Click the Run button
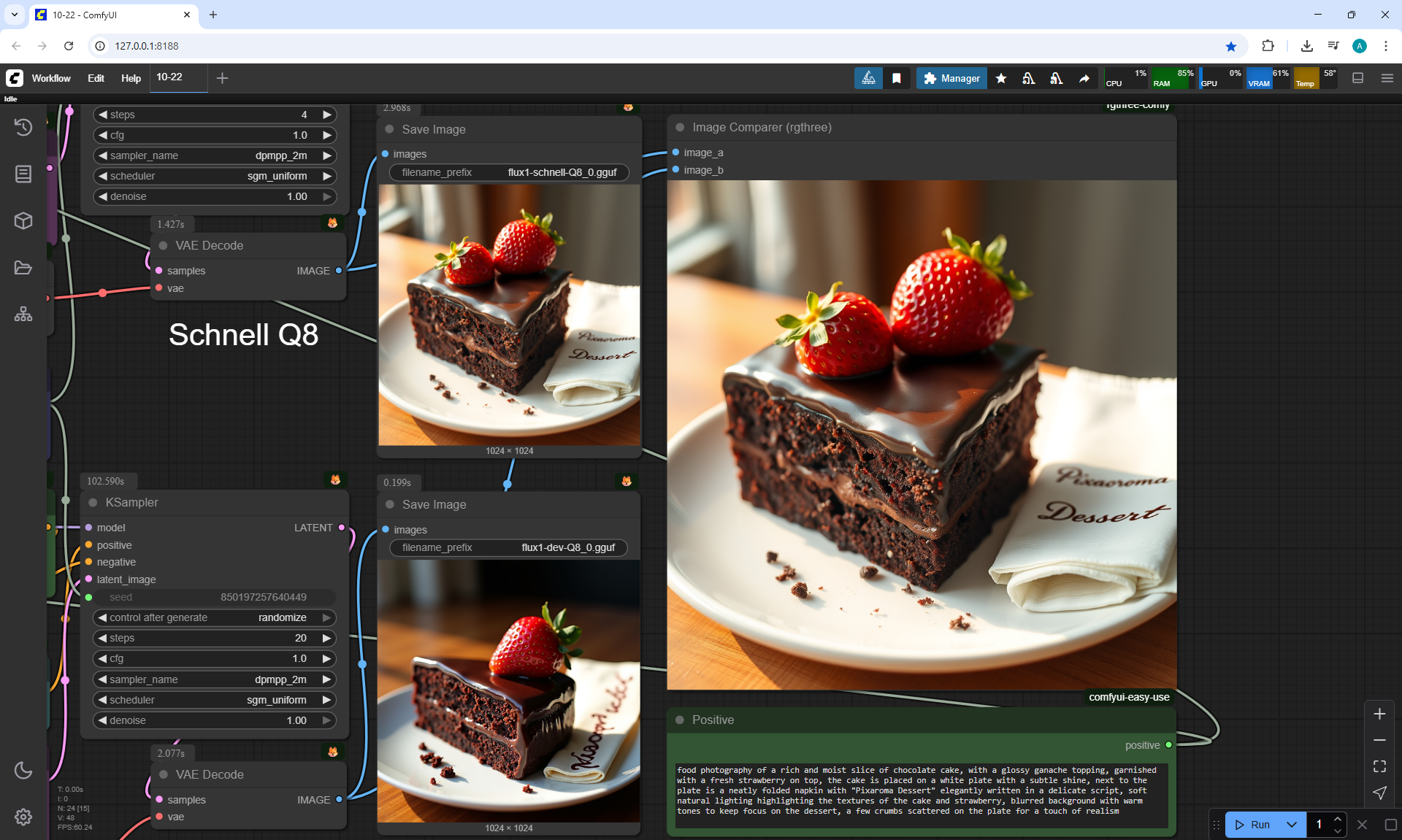 point(1254,825)
